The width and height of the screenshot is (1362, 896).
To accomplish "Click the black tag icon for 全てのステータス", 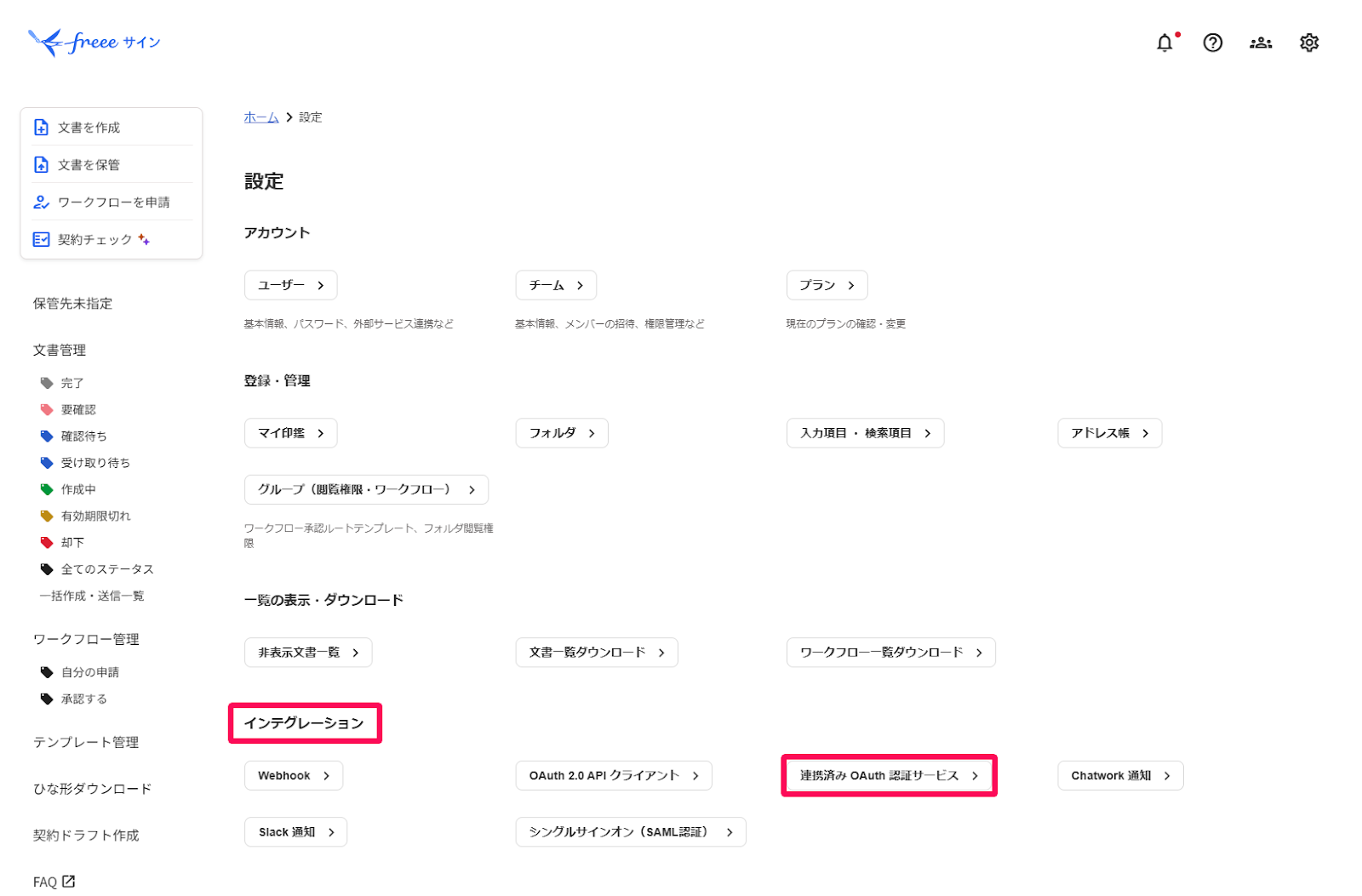I will pyautogui.click(x=47, y=569).
